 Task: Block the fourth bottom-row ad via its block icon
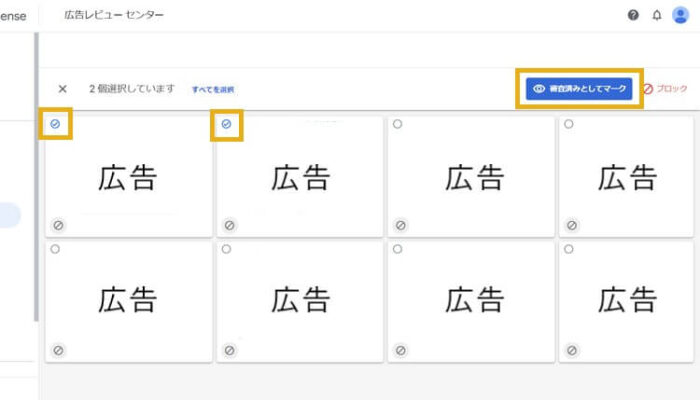coord(572,350)
